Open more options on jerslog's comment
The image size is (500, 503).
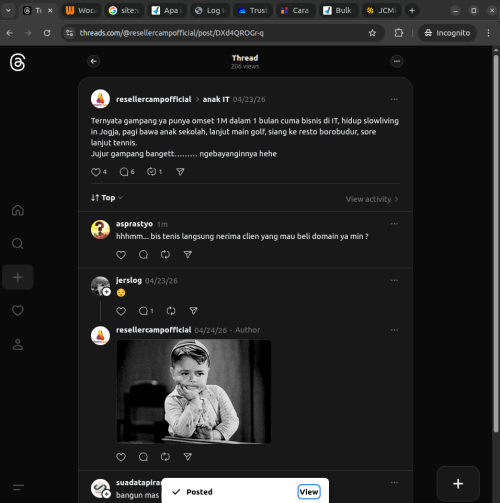394,280
